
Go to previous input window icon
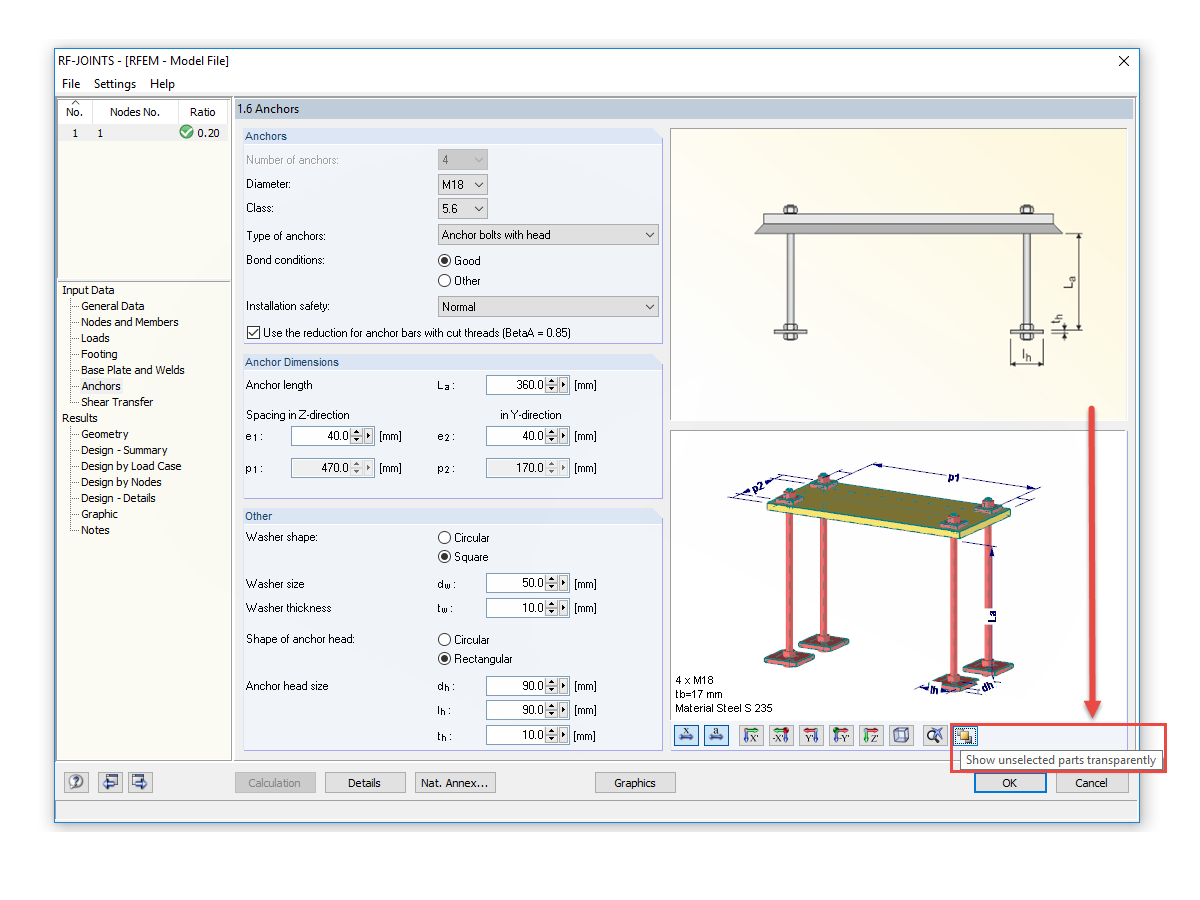[110, 782]
